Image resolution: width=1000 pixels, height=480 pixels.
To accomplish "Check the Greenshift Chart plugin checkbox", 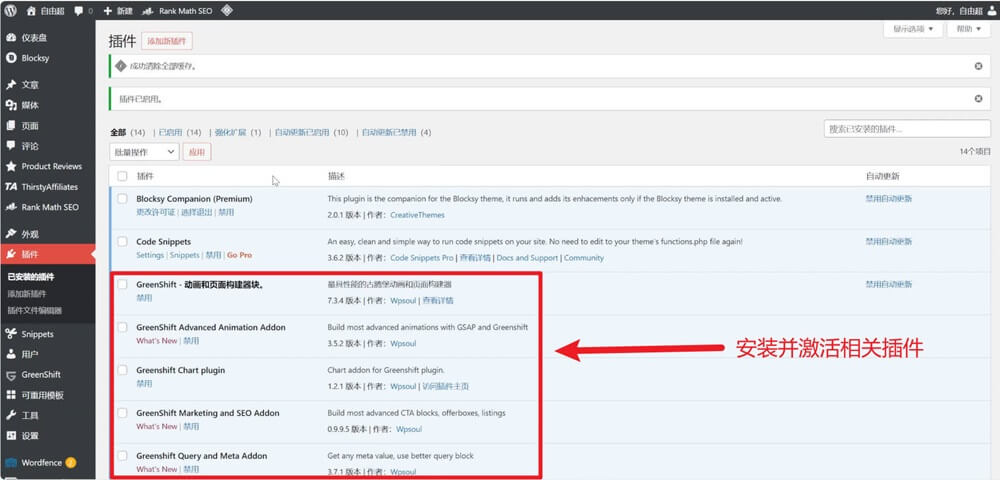I will pos(122,370).
